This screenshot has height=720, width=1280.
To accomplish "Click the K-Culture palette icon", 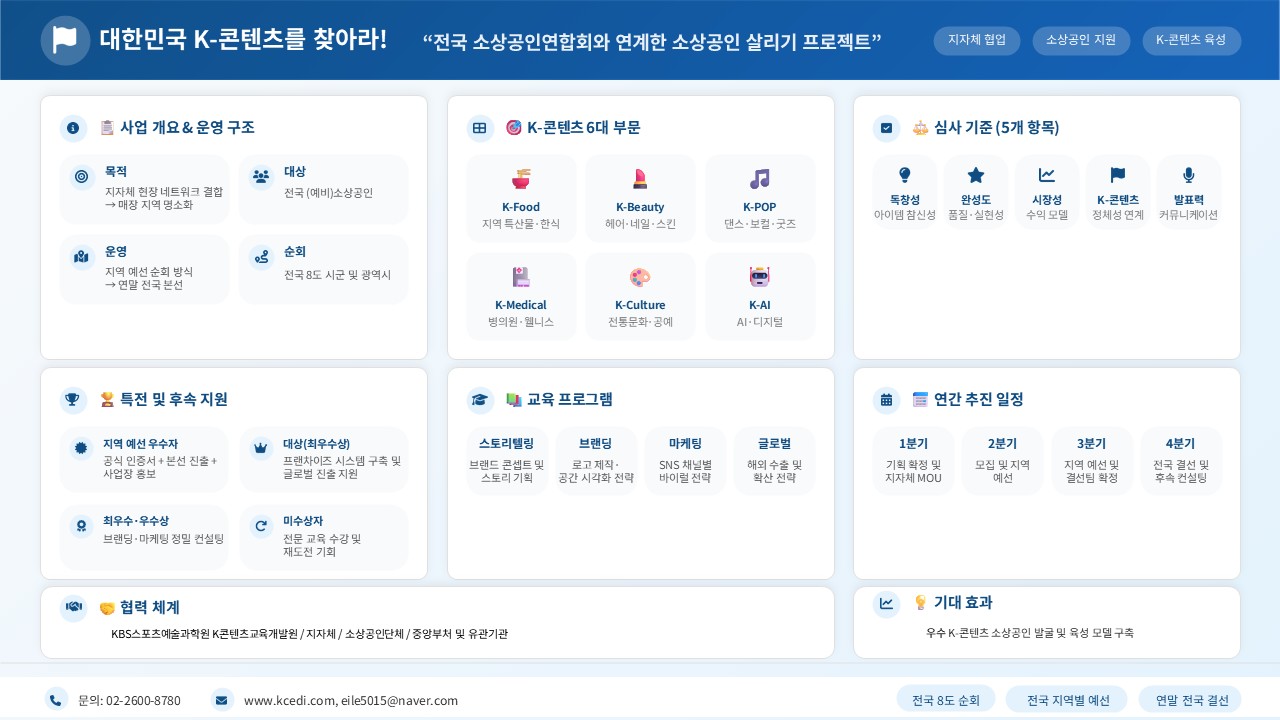I will (640, 277).
